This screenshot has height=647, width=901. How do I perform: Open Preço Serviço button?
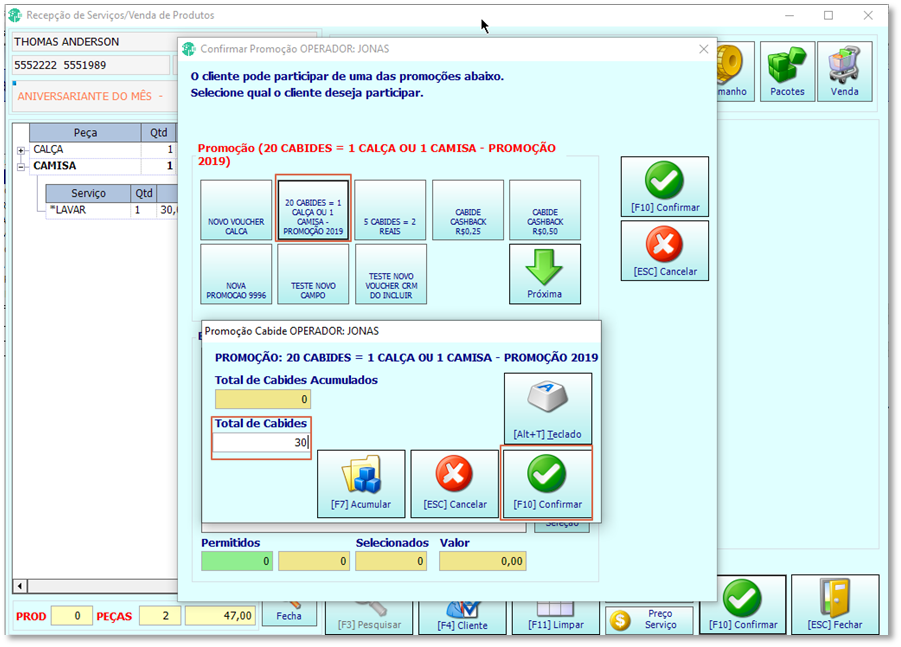click(x=649, y=619)
